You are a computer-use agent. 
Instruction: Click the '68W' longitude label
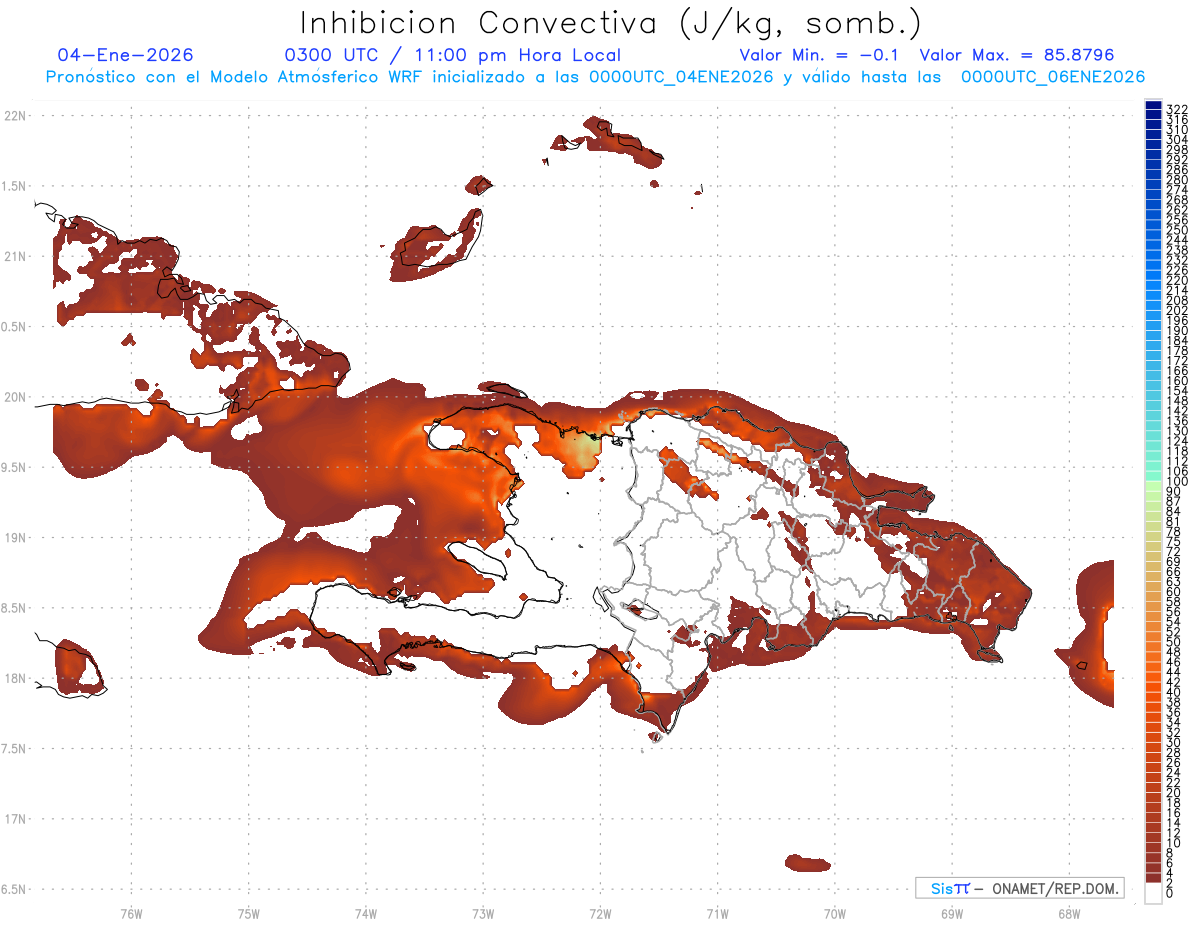click(x=1069, y=913)
